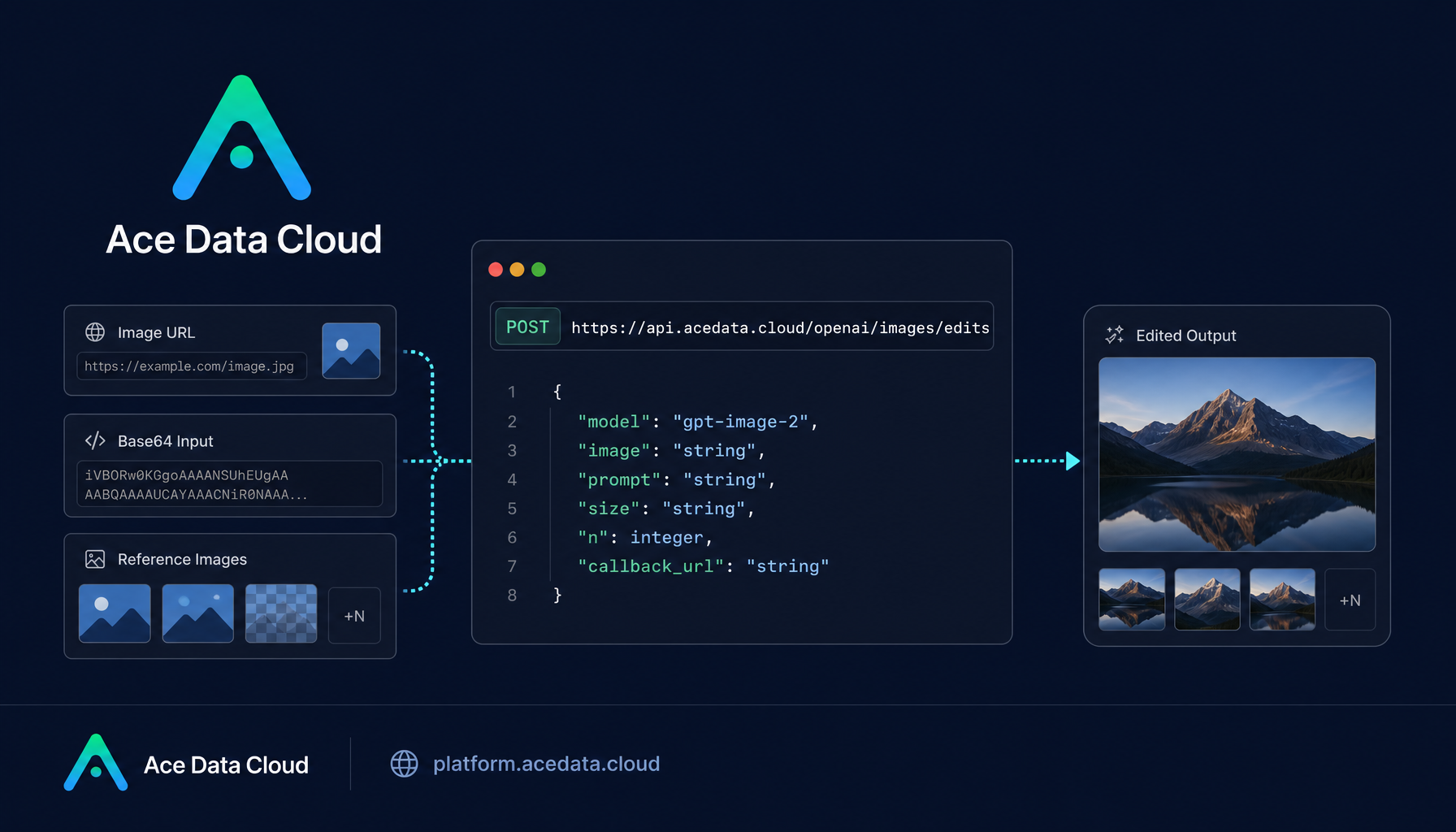Click the sparkle wand icon by Edited Output
The image size is (1456, 832).
click(x=1115, y=335)
